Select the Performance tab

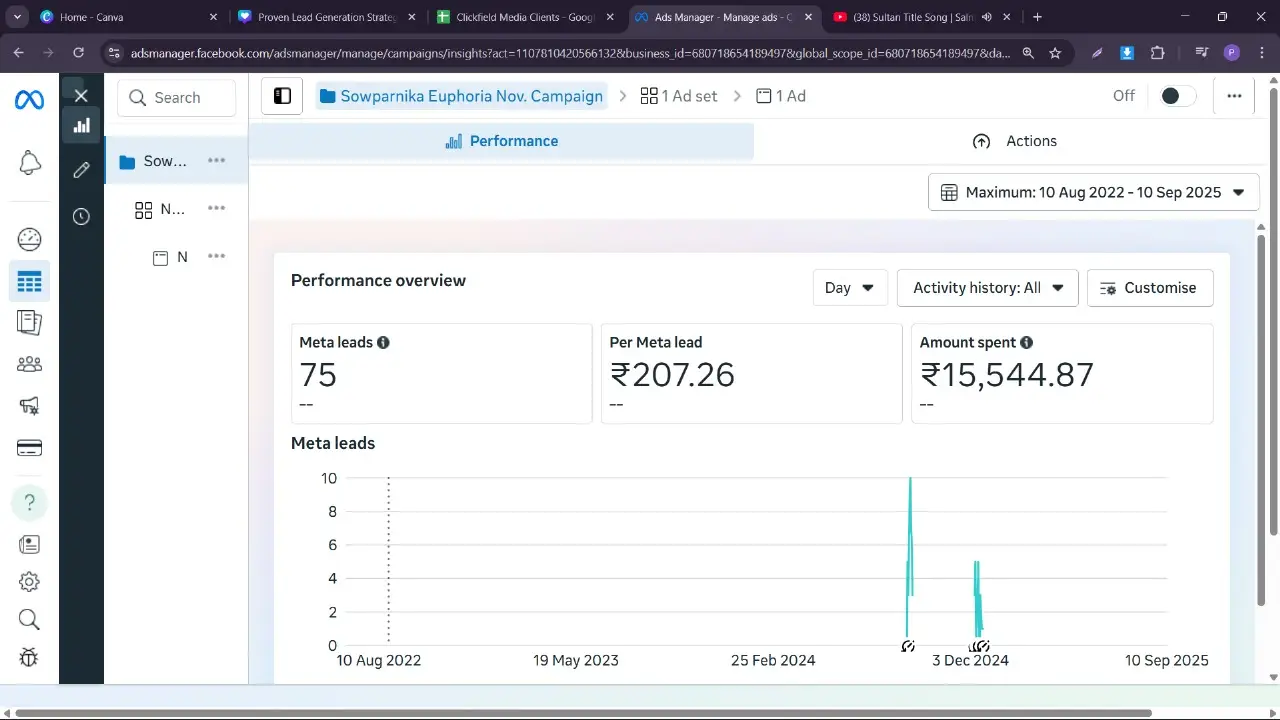[501, 141]
